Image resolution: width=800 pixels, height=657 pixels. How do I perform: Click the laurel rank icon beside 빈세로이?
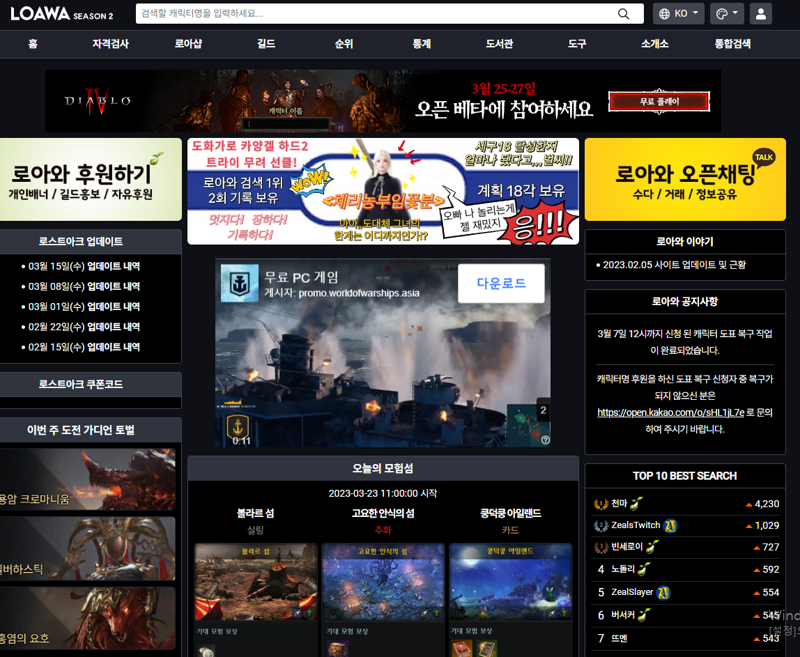click(601, 547)
